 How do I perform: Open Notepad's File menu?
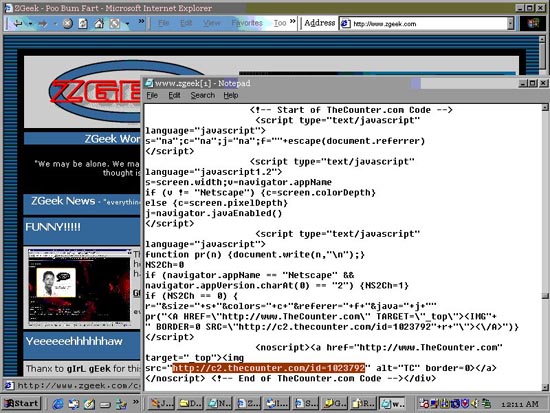coord(152,95)
